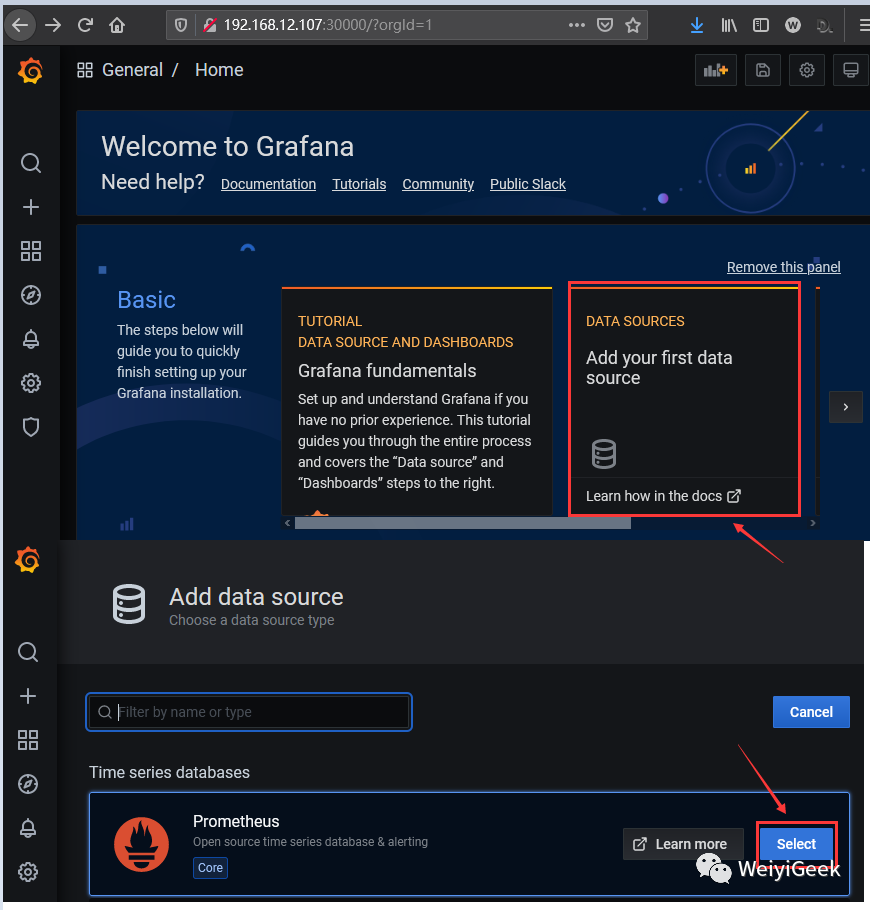Expand next cards with right chevron
Viewport: 870px width, 910px height.
click(x=846, y=407)
